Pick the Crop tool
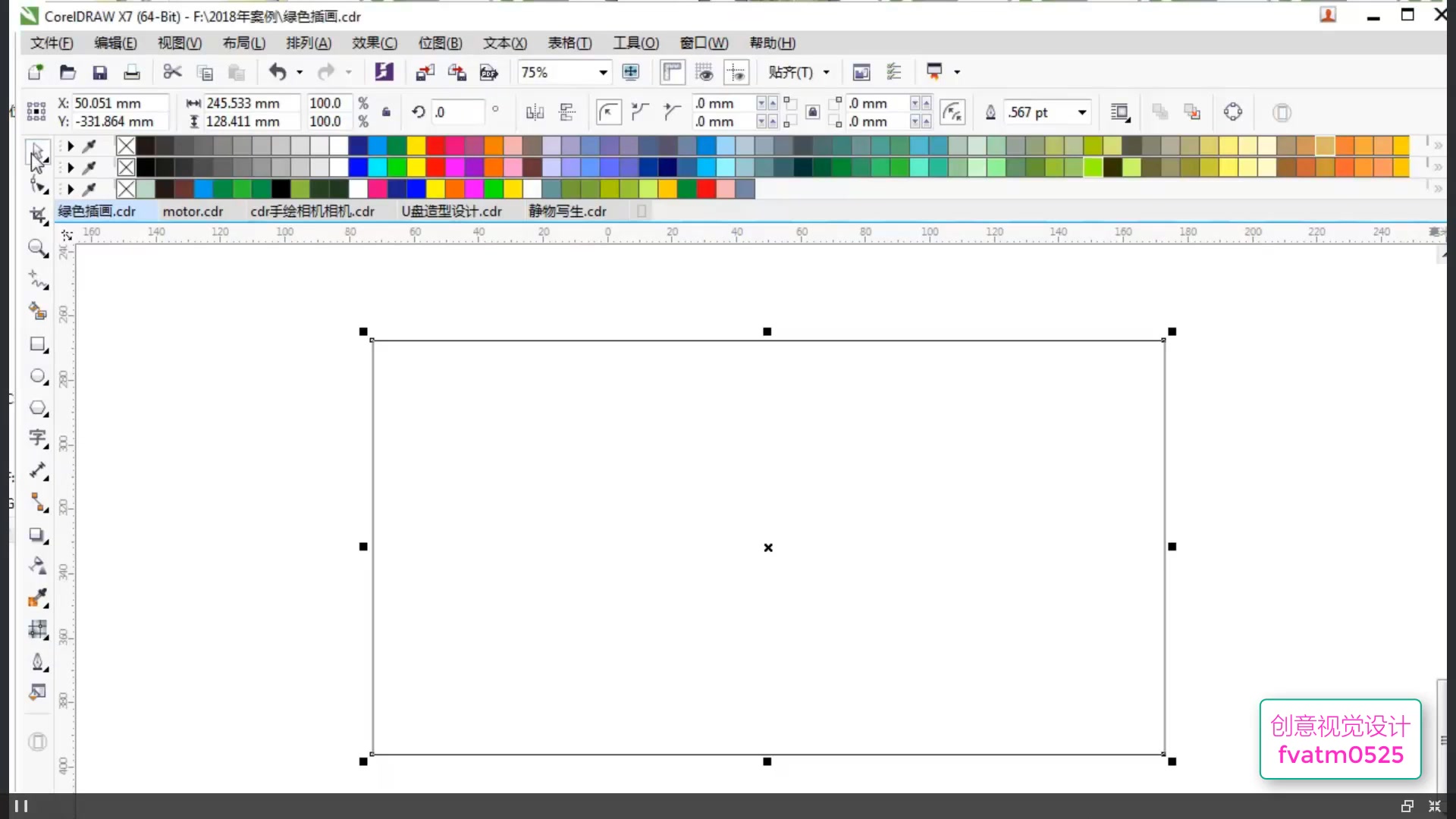This screenshot has width=1456, height=819. (x=37, y=216)
